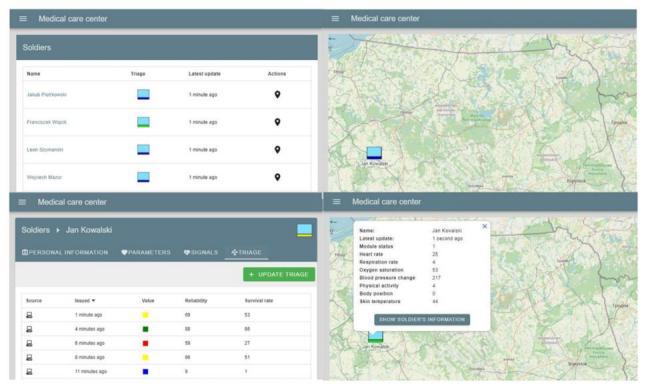Click 'Physical activity' label in popup
The width and height of the screenshot is (652, 387).
[379, 286]
